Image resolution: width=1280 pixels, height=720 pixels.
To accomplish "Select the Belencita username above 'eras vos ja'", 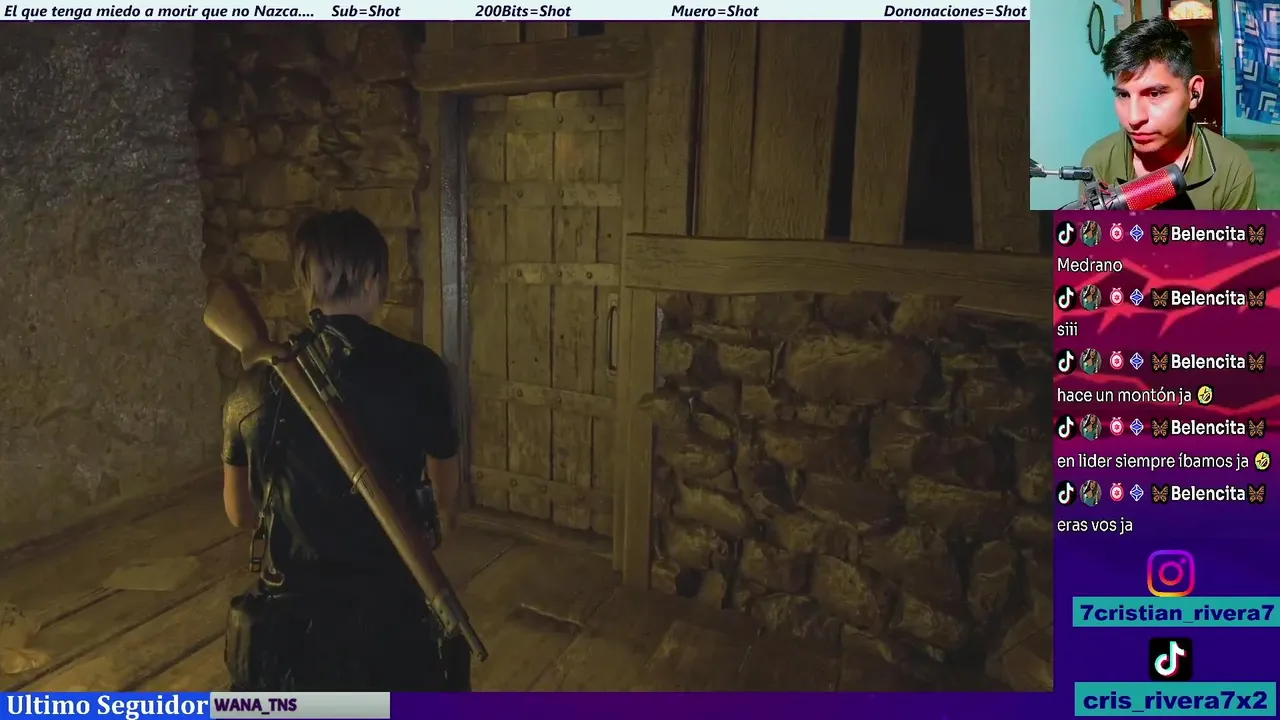I will [1208, 493].
